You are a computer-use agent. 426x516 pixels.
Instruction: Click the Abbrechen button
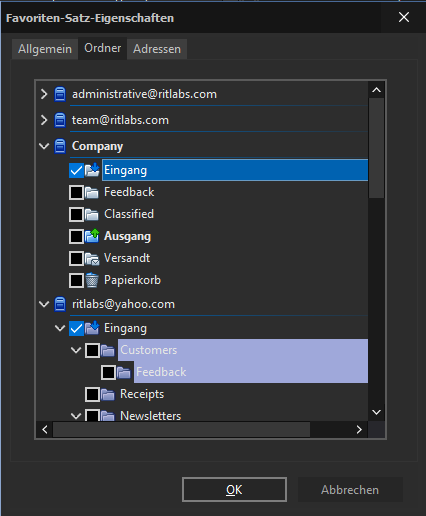pos(350,489)
